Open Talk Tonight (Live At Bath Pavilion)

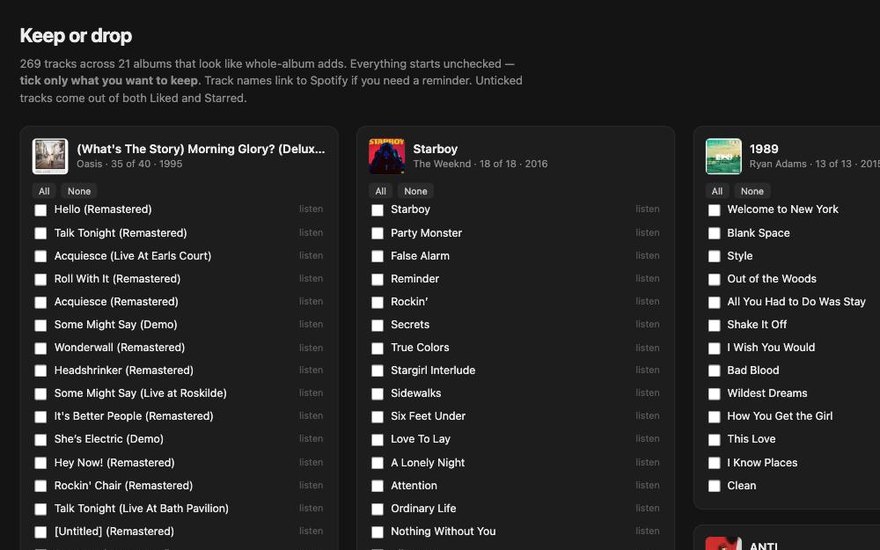coord(141,508)
